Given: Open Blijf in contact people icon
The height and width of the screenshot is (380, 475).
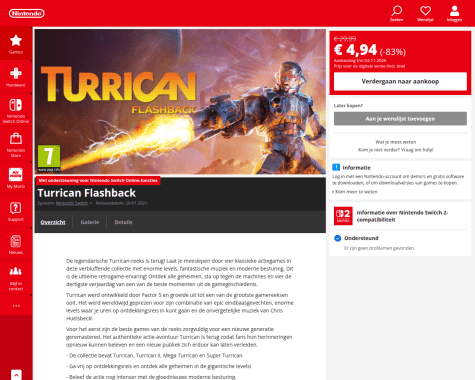Looking at the screenshot, I should click(x=16, y=278).
